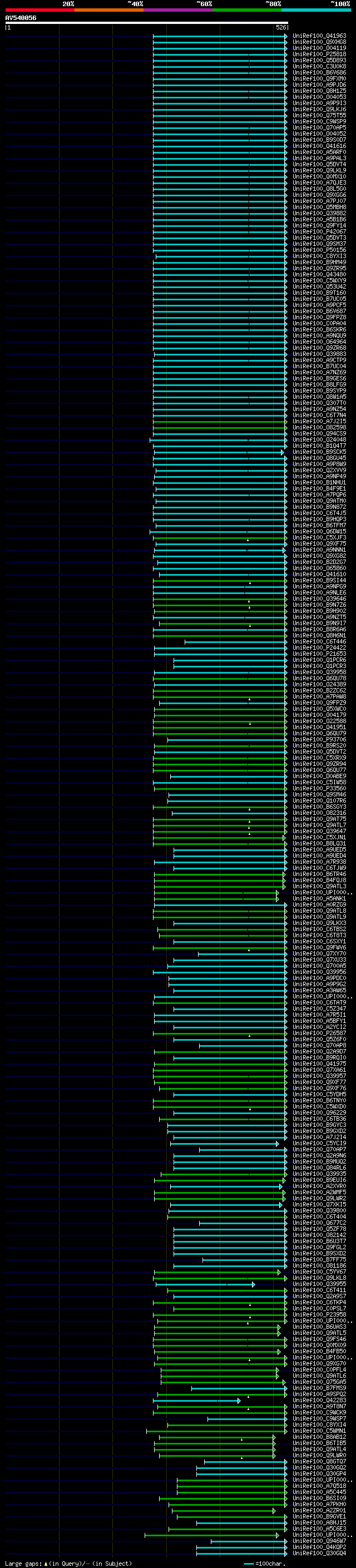
Task: Select the UniRef100_A5ARF0 label
Action: point(319,151)
